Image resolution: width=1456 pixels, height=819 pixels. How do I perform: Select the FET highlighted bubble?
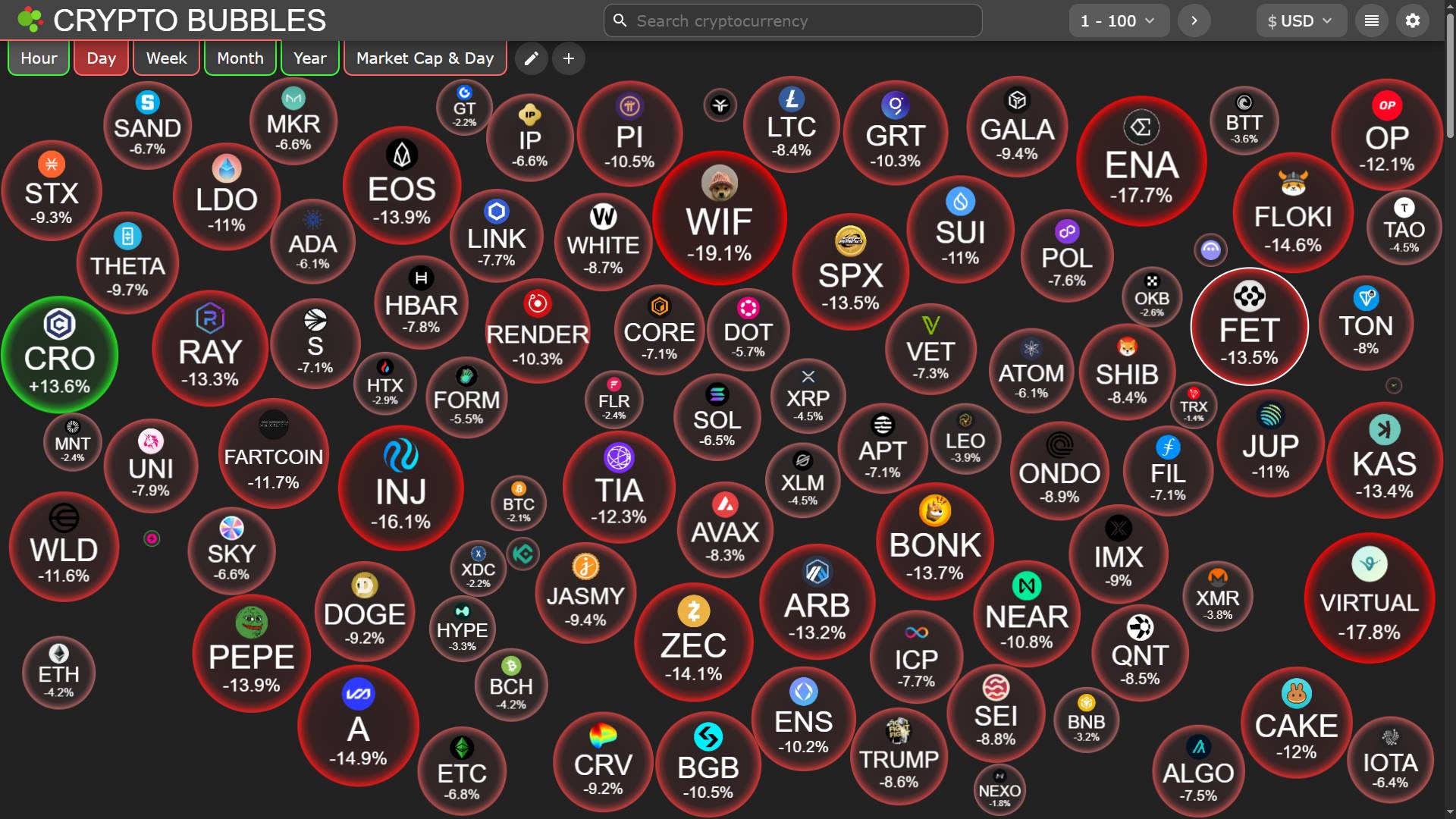[1250, 327]
